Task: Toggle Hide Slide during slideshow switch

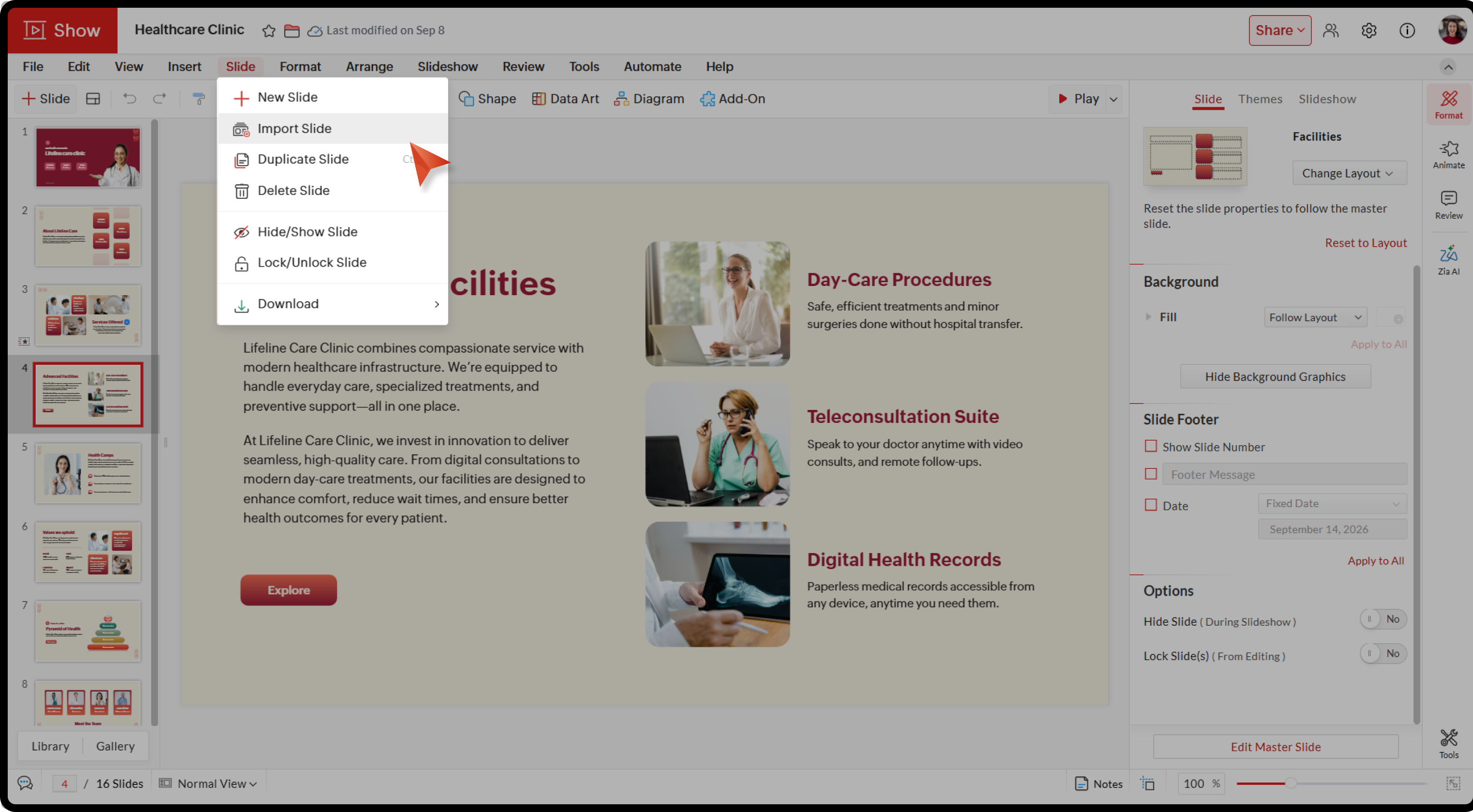Action: (1383, 619)
